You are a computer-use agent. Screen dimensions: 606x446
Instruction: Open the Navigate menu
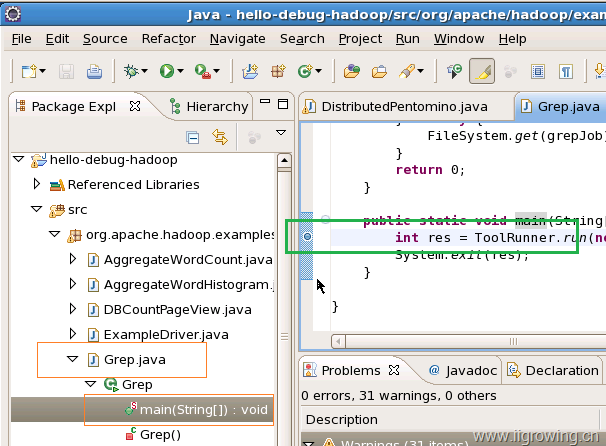(238, 39)
